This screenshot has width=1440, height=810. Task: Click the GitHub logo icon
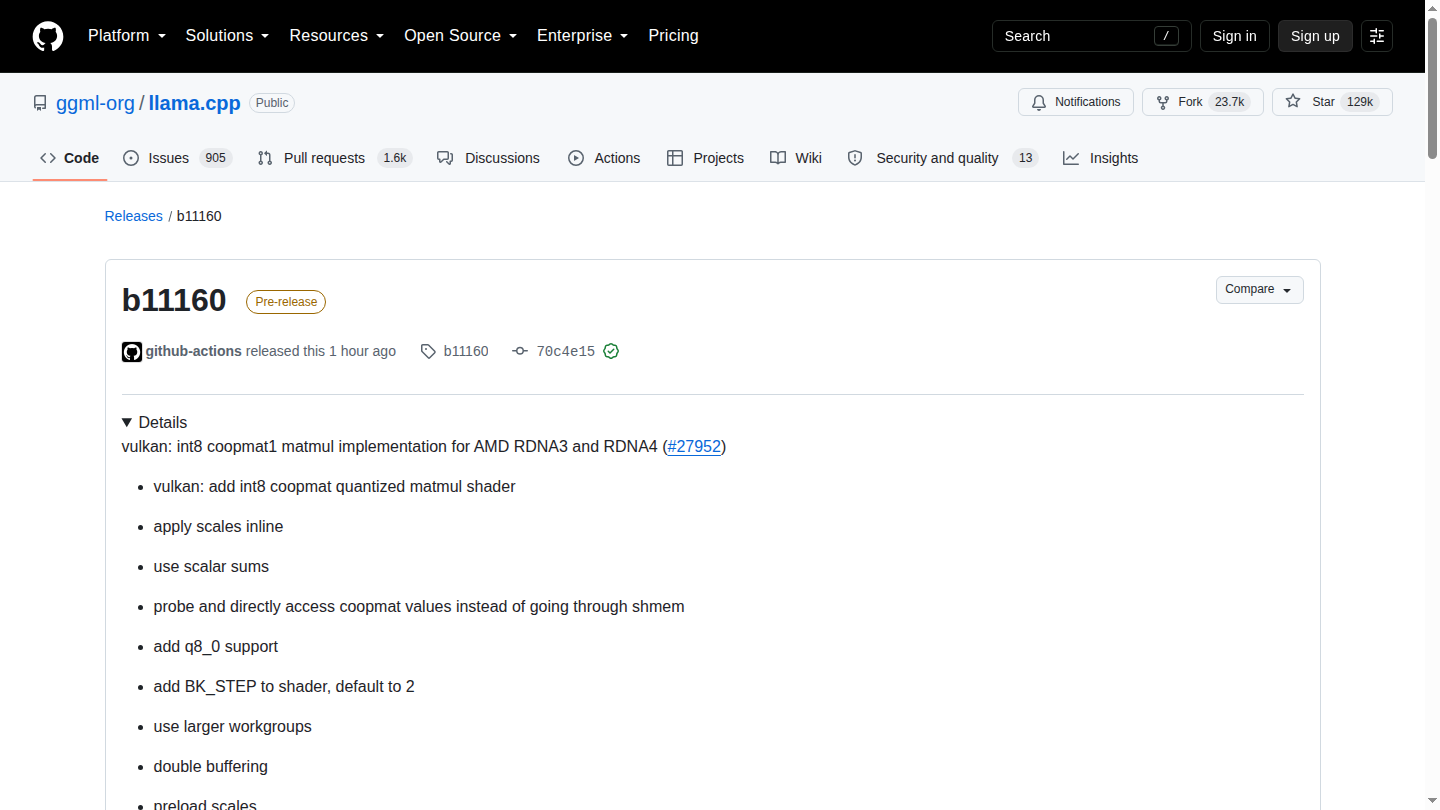pyautogui.click(x=48, y=36)
